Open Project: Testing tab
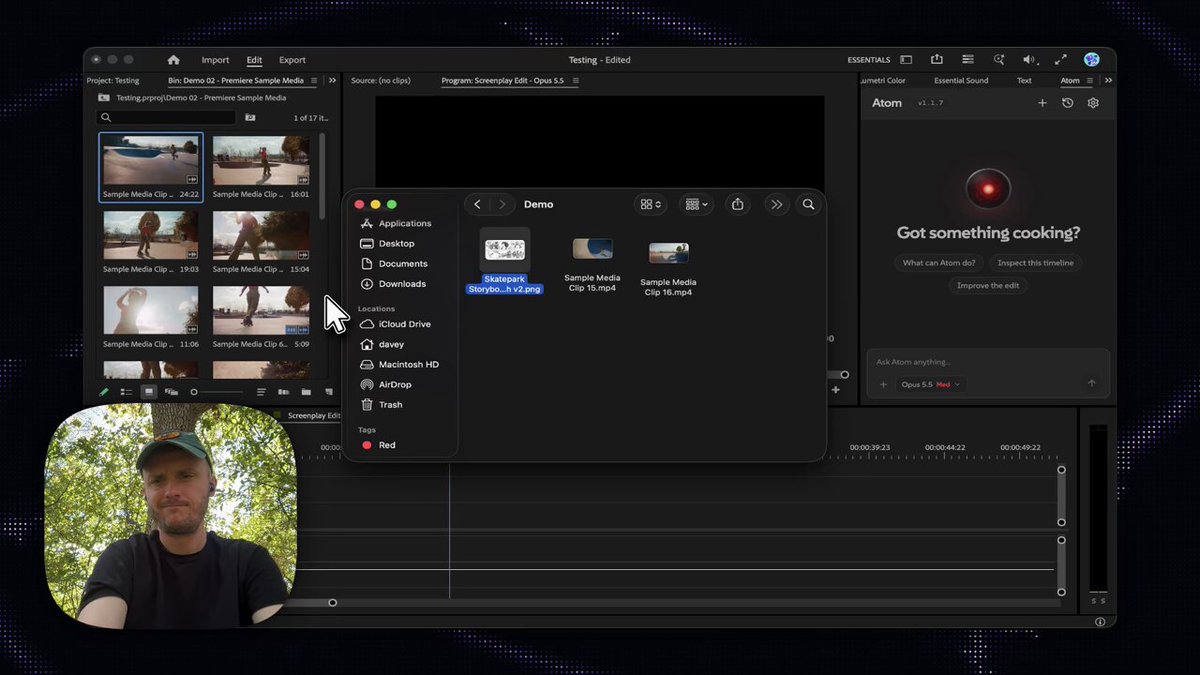This screenshot has height=675, width=1200. [113, 80]
